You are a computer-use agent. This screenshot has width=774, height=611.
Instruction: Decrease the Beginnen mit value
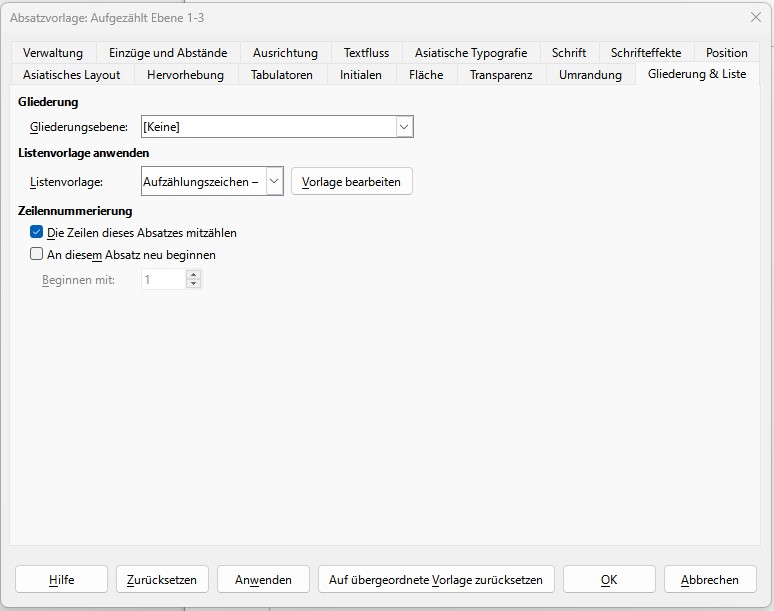pyautogui.click(x=194, y=284)
